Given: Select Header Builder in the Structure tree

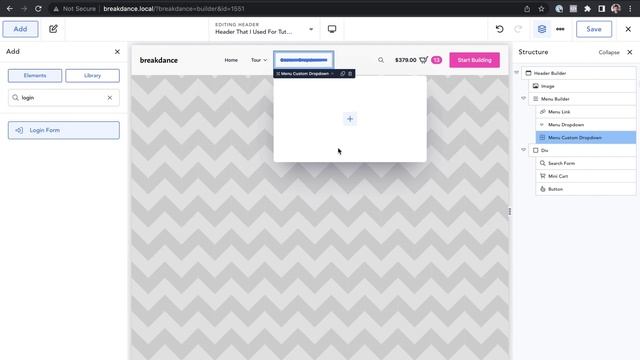Looking at the screenshot, I should click(579, 73).
